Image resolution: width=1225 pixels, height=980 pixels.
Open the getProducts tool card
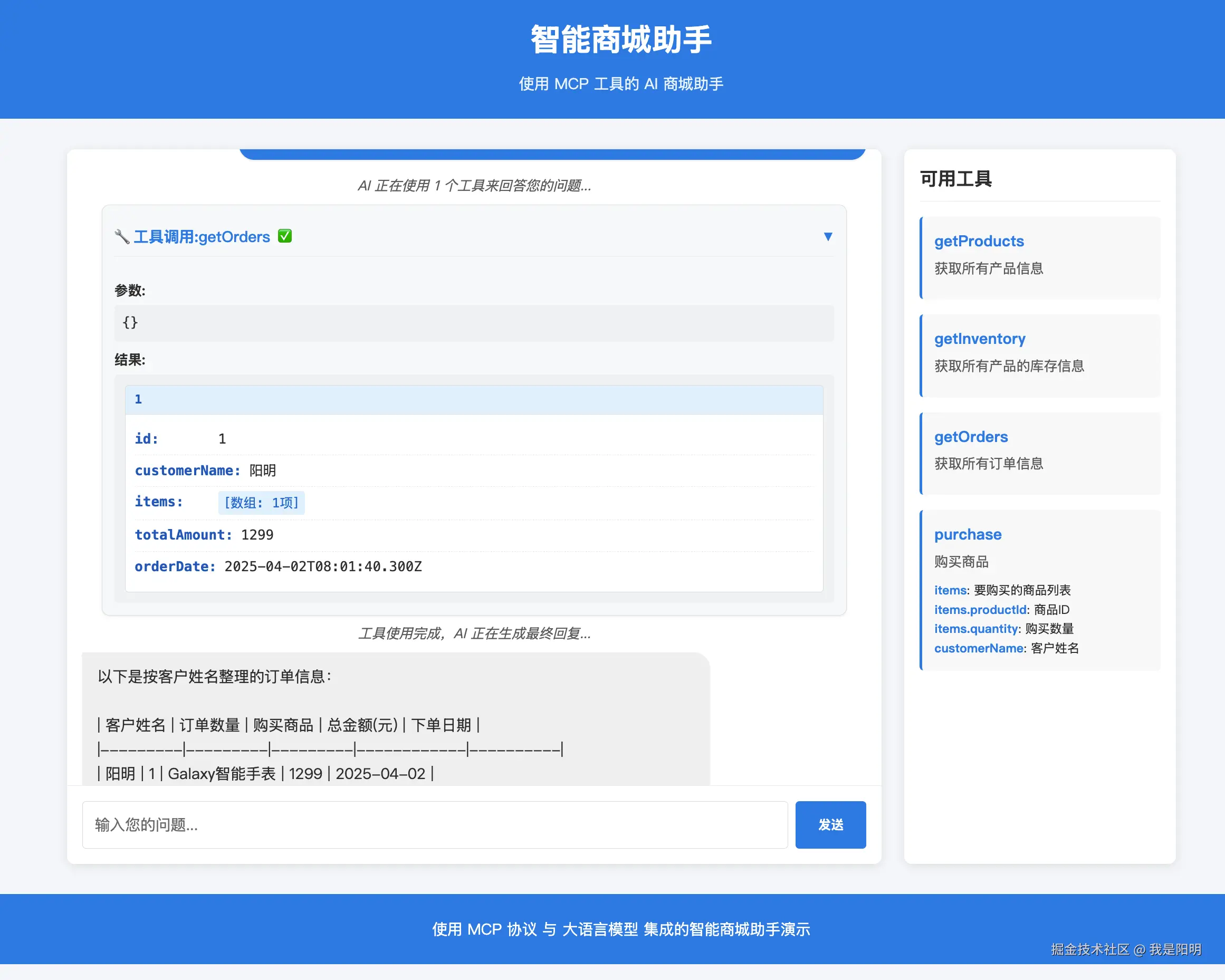[x=1040, y=258]
